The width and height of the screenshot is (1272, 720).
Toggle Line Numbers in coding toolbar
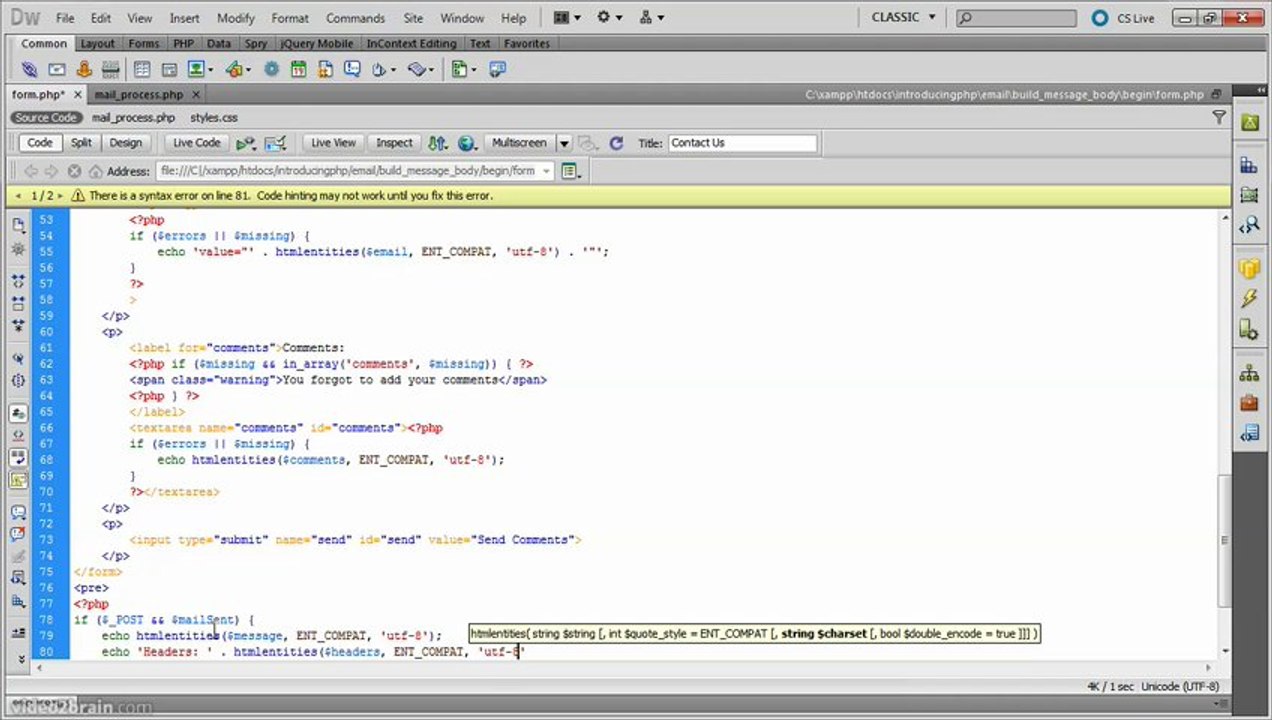18,413
